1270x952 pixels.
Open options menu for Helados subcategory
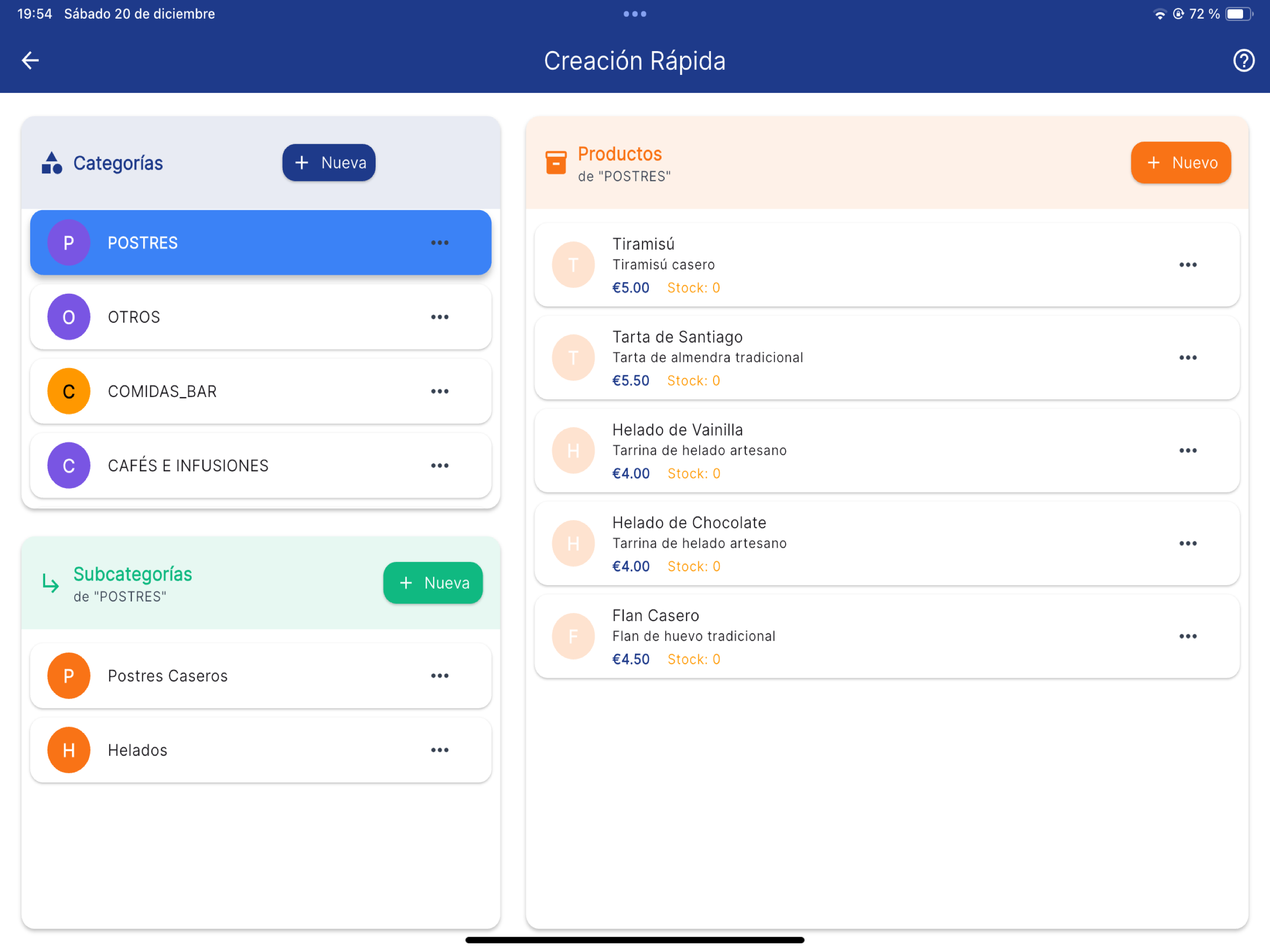click(x=440, y=750)
